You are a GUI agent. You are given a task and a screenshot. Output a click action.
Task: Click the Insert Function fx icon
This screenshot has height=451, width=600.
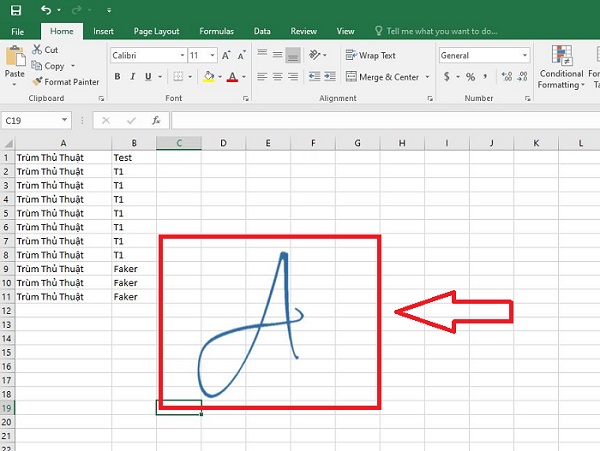(x=155, y=120)
